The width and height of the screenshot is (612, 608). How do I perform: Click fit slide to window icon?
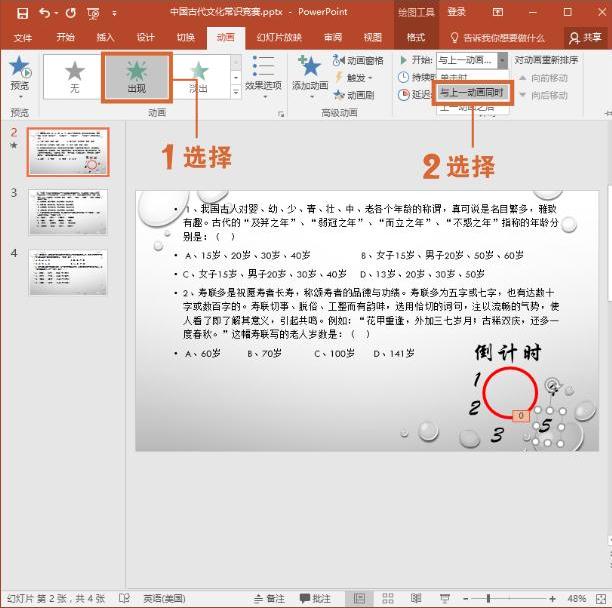click(x=601, y=598)
